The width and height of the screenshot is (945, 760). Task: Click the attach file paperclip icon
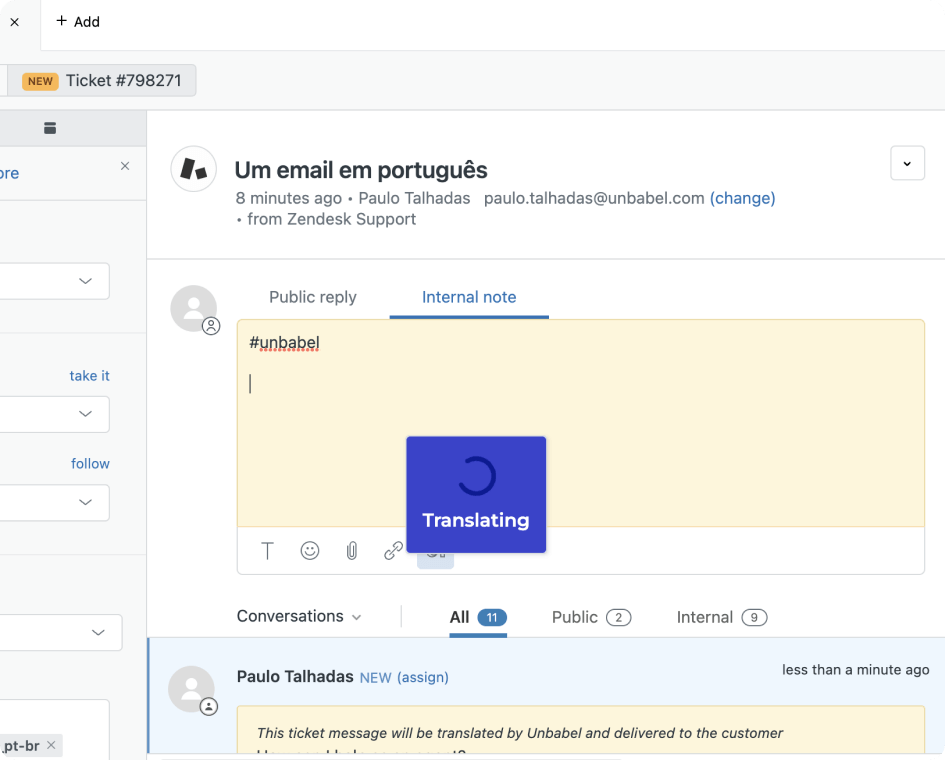click(352, 551)
